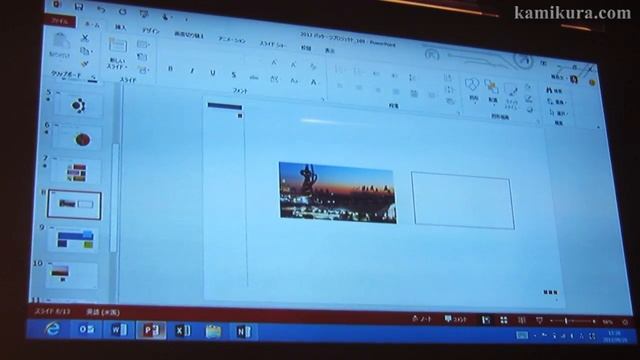640x360 pixels.
Task: Toggle Italic formatting
Action: [191, 71]
